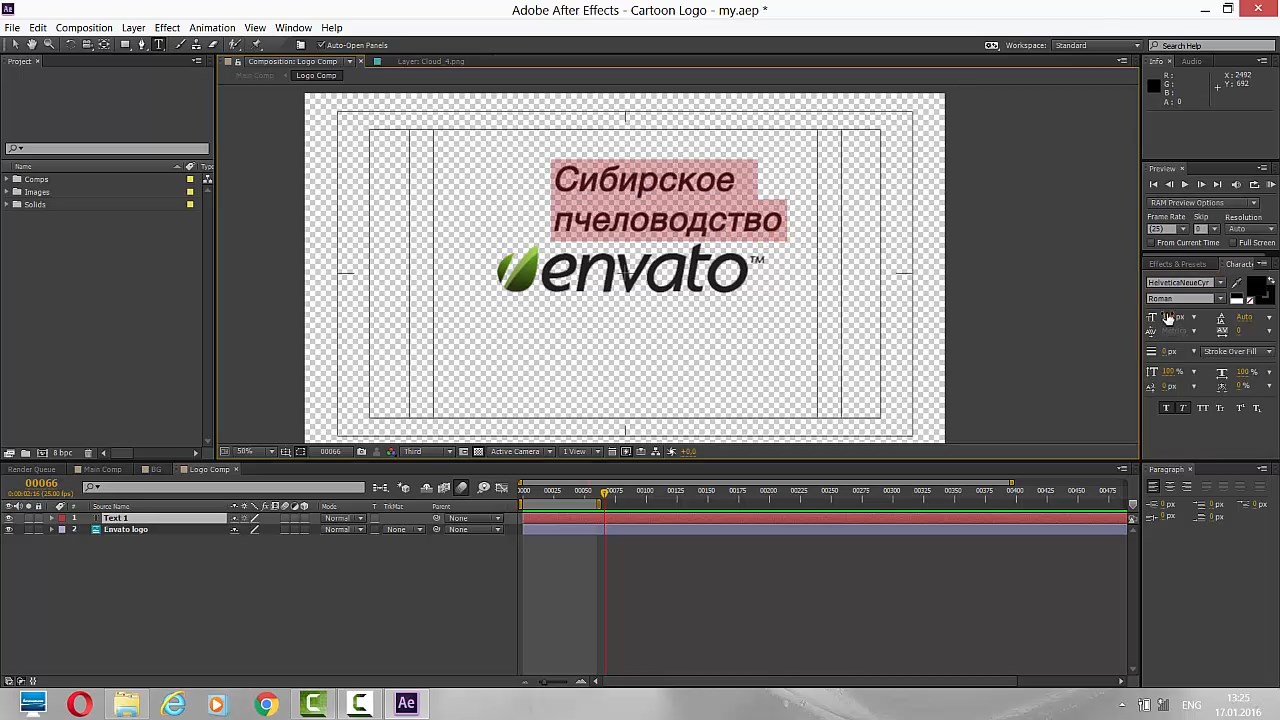Select the Roto Brush tool
Viewport: 1280px width, 720px height.
[234, 45]
